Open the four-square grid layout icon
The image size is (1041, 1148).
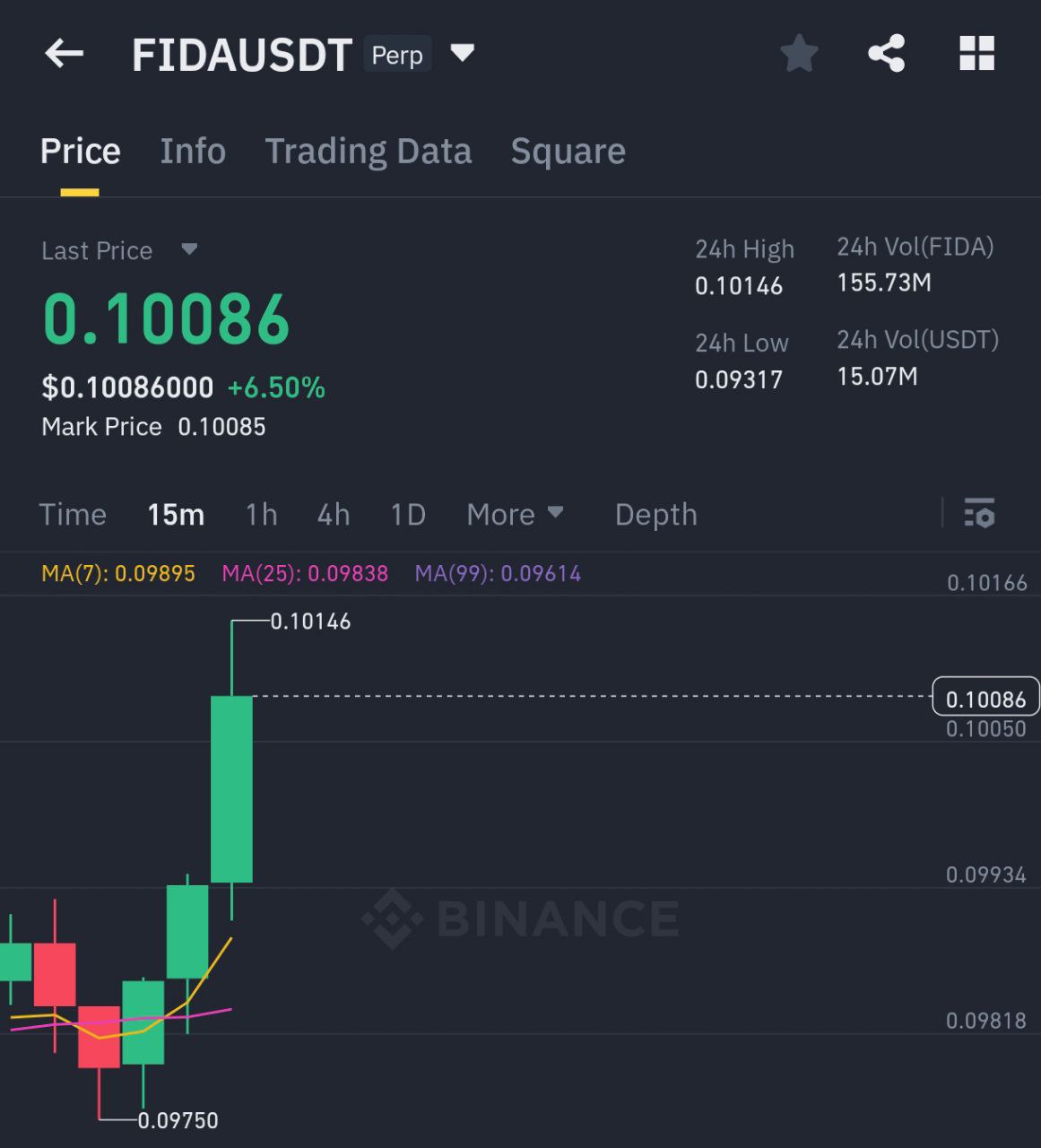[x=976, y=54]
